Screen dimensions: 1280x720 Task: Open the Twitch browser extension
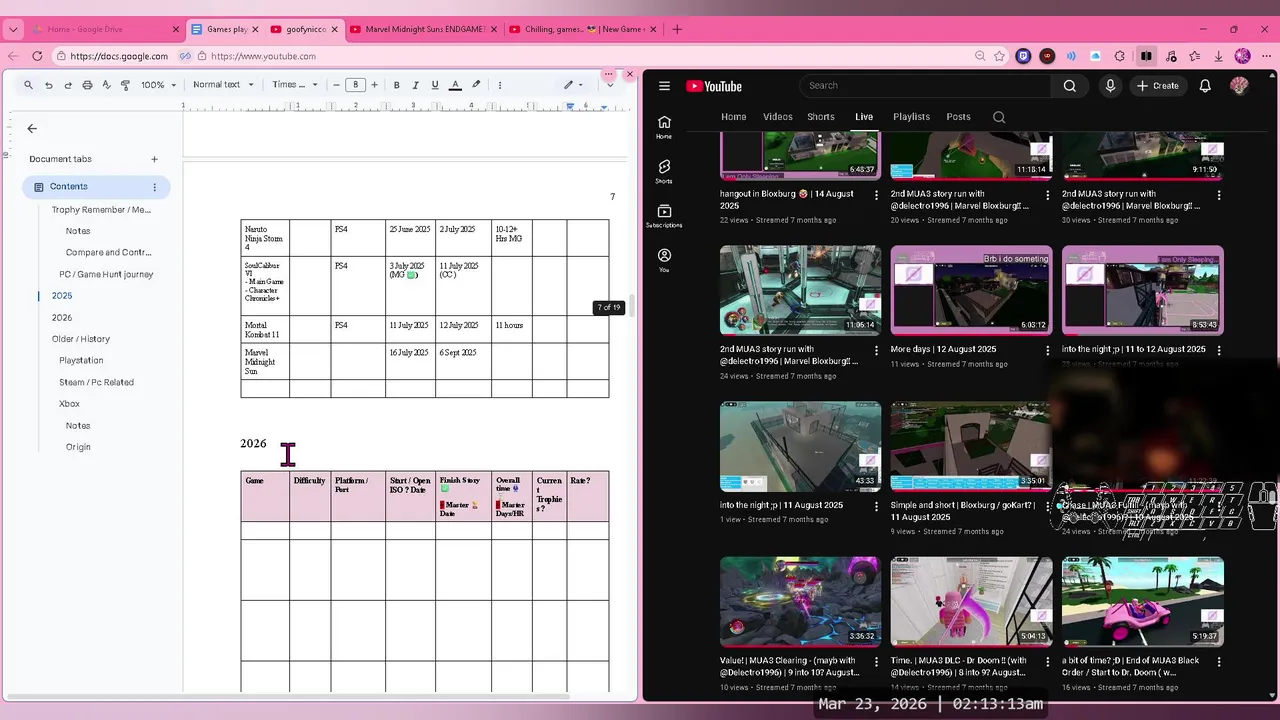pyautogui.click(x=1023, y=56)
